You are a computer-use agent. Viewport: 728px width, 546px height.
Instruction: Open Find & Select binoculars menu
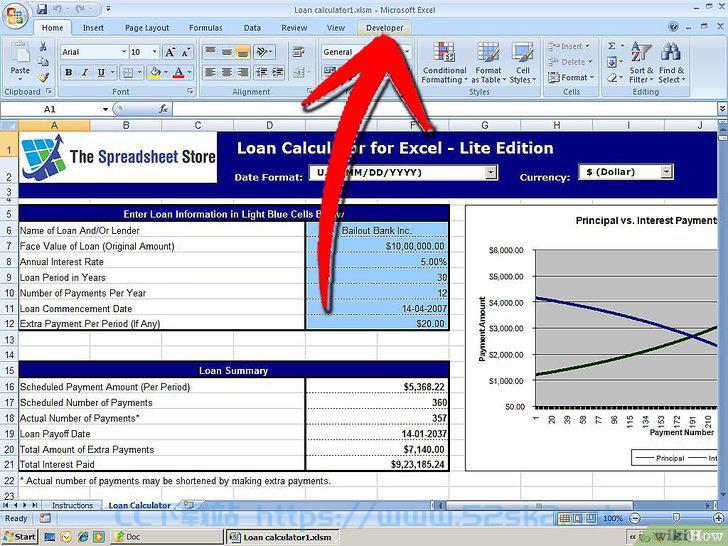671,63
